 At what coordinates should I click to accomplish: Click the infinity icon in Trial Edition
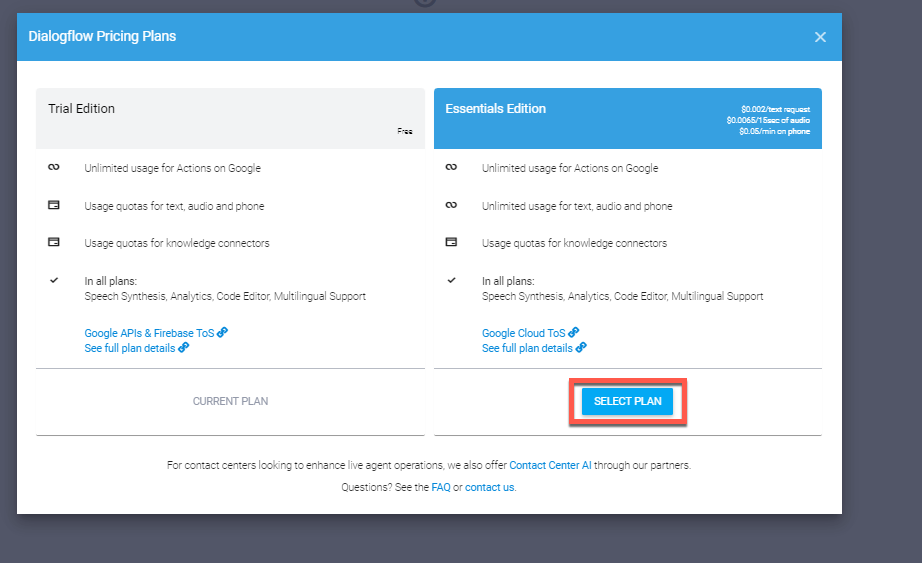tap(54, 168)
